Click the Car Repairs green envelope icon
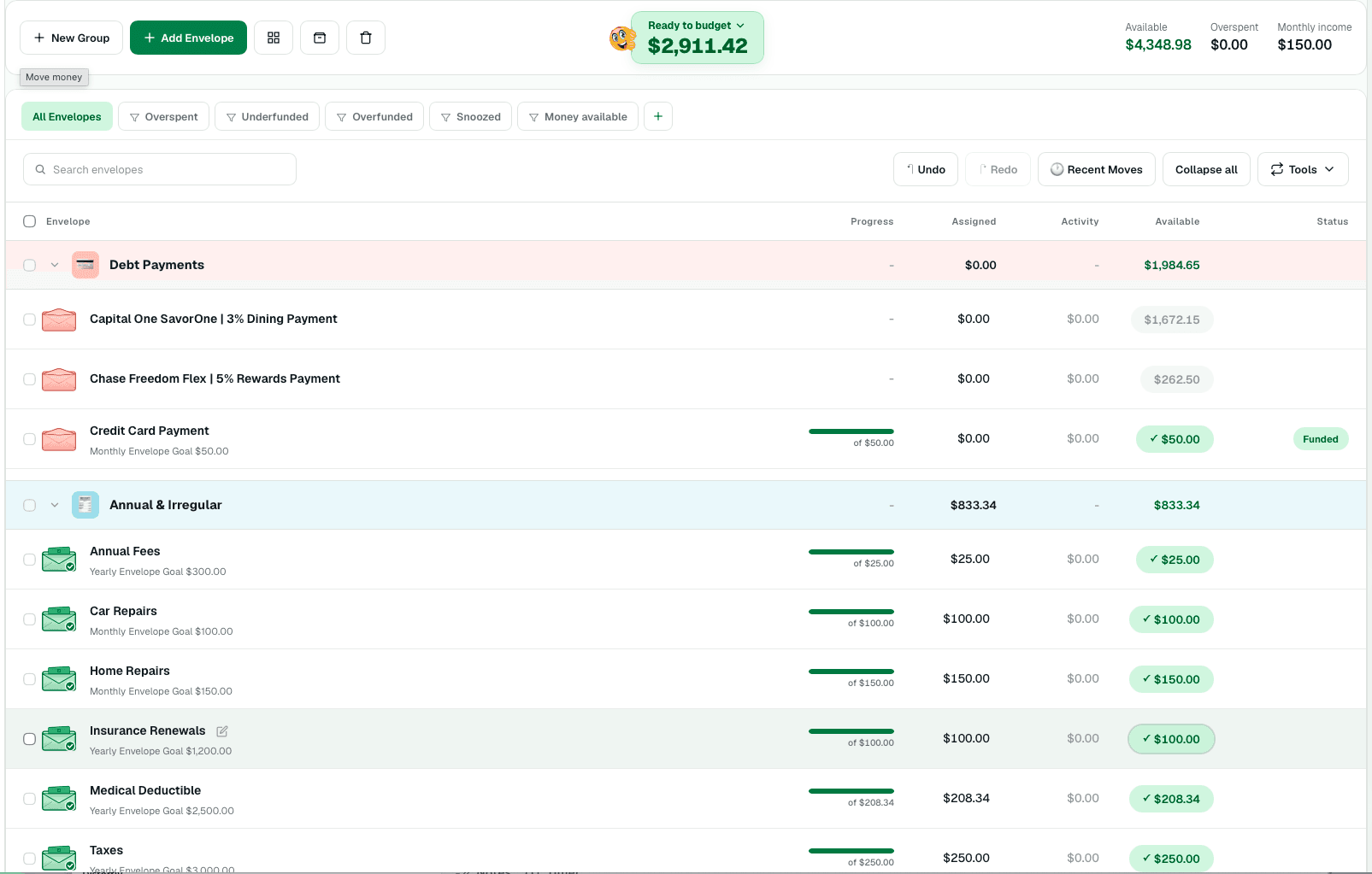This screenshot has height=874, width=1372. pos(59,619)
